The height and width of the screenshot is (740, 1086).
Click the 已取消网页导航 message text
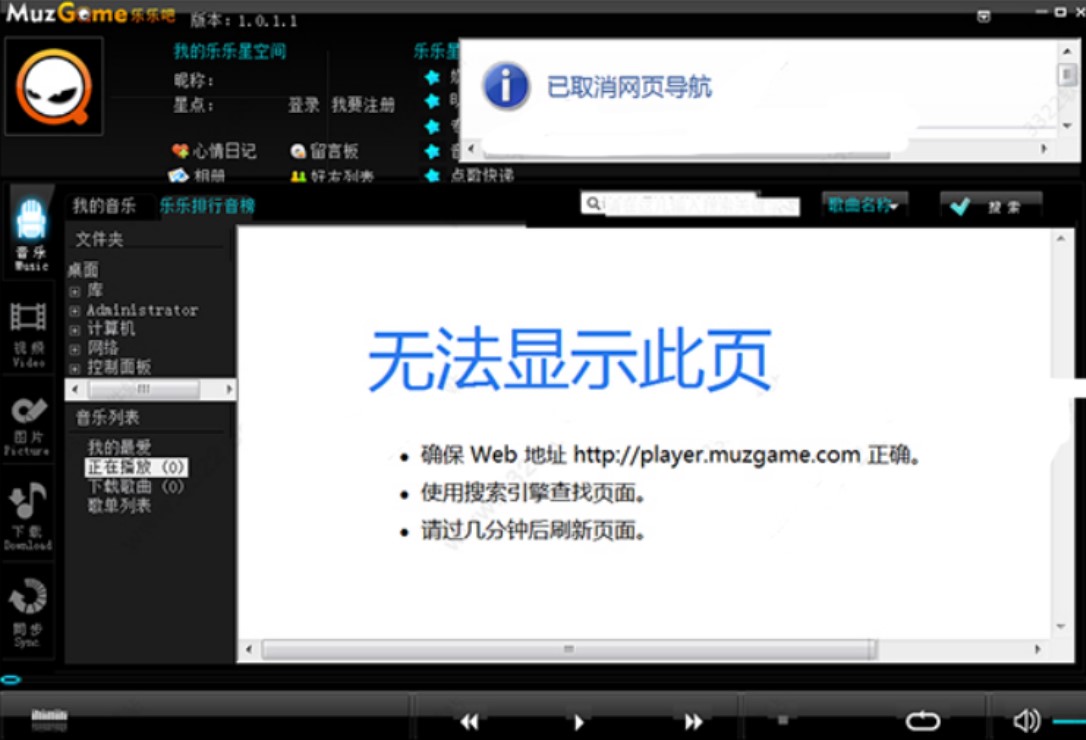click(629, 87)
